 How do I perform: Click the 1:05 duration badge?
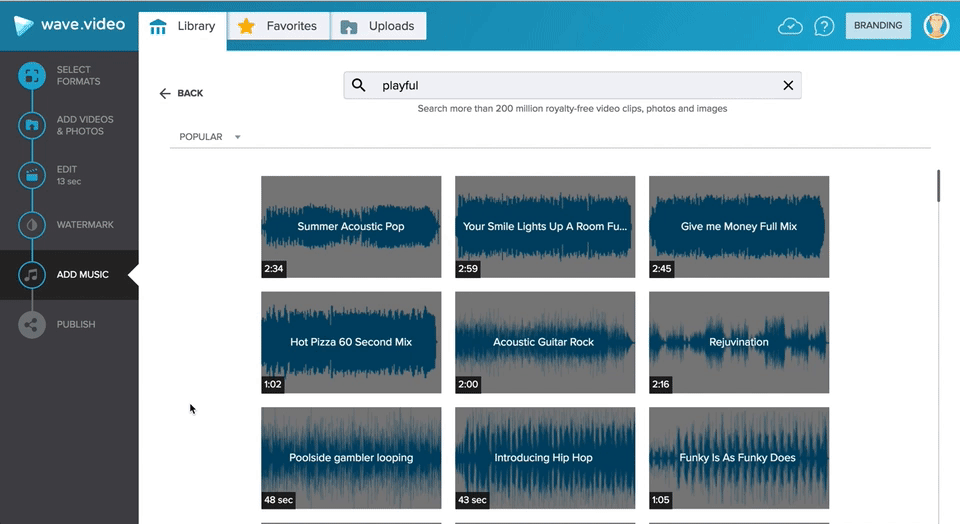[x=661, y=500]
